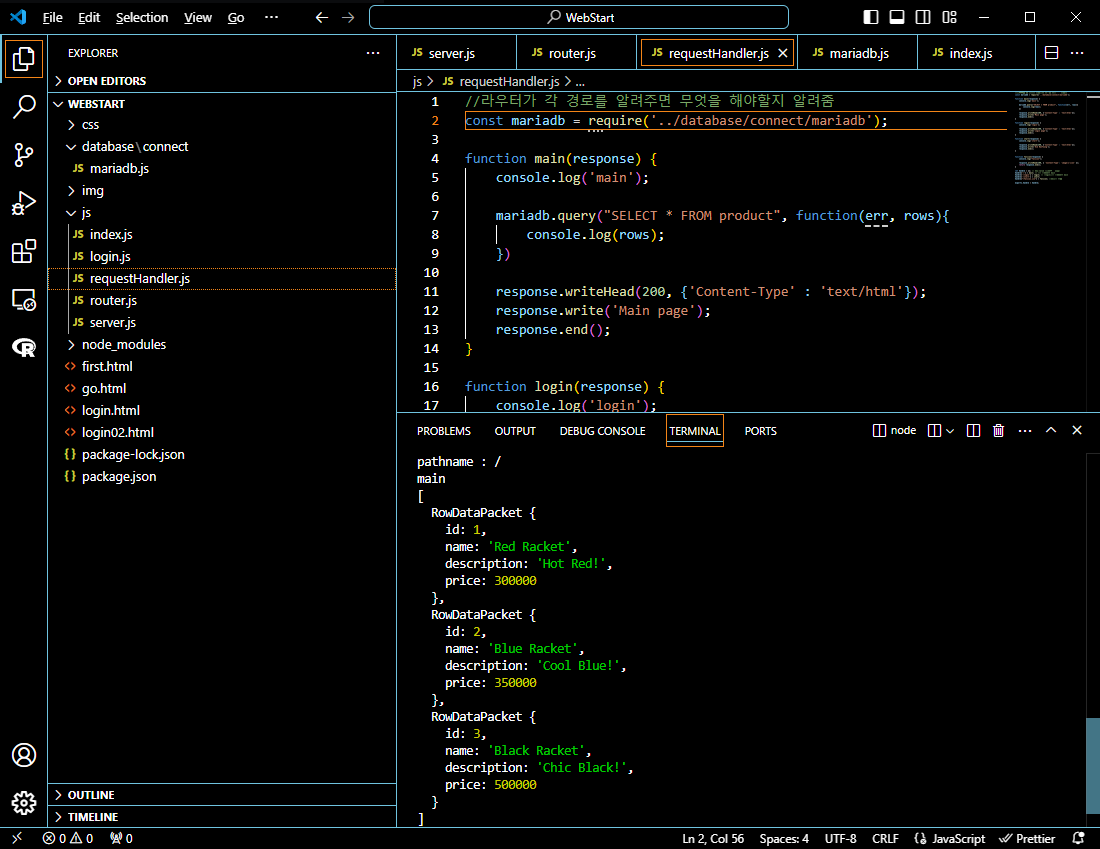The width and height of the screenshot is (1100, 849).
Task: Expand the OUTLINE section
Action: pyautogui.click(x=222, y=795)
